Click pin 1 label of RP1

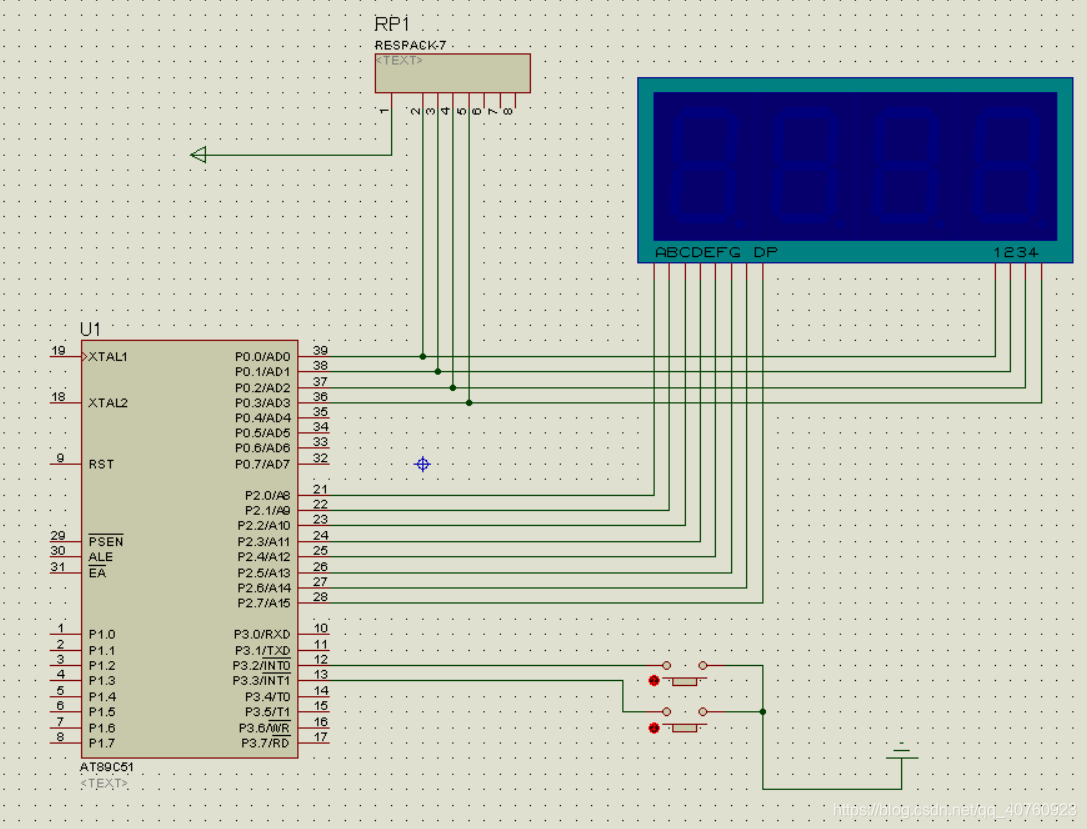click(384, 111)
